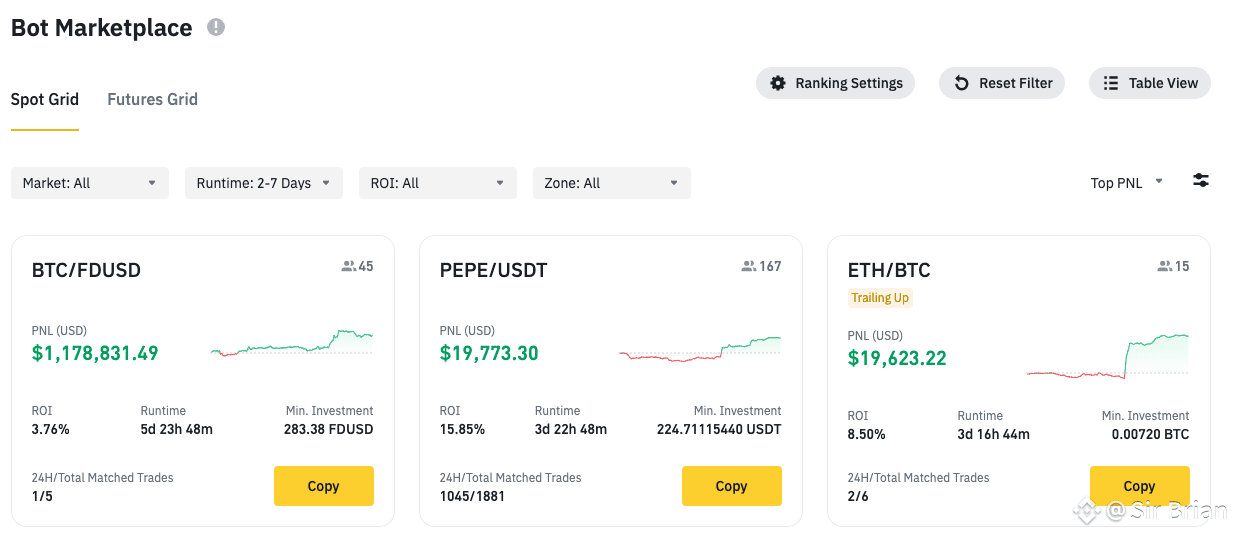Change the Top PNL sort order
1236x536 pixels.
[1126, 182]
